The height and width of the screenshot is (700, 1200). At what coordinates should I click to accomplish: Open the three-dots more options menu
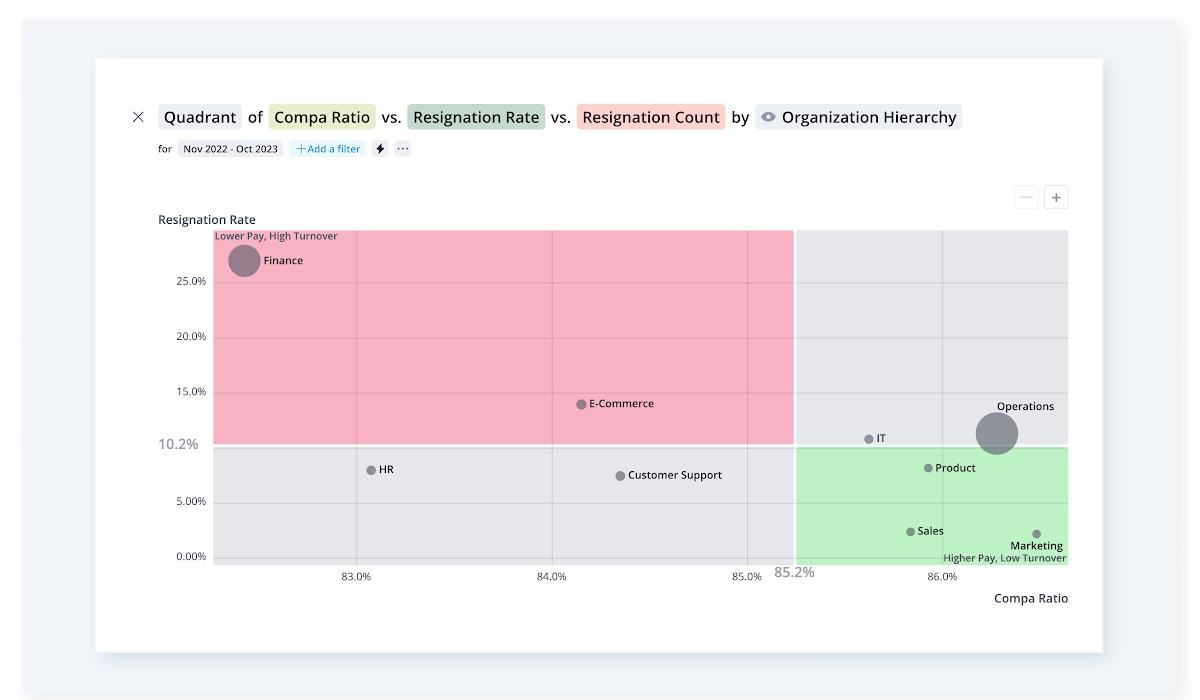point(403,149)
